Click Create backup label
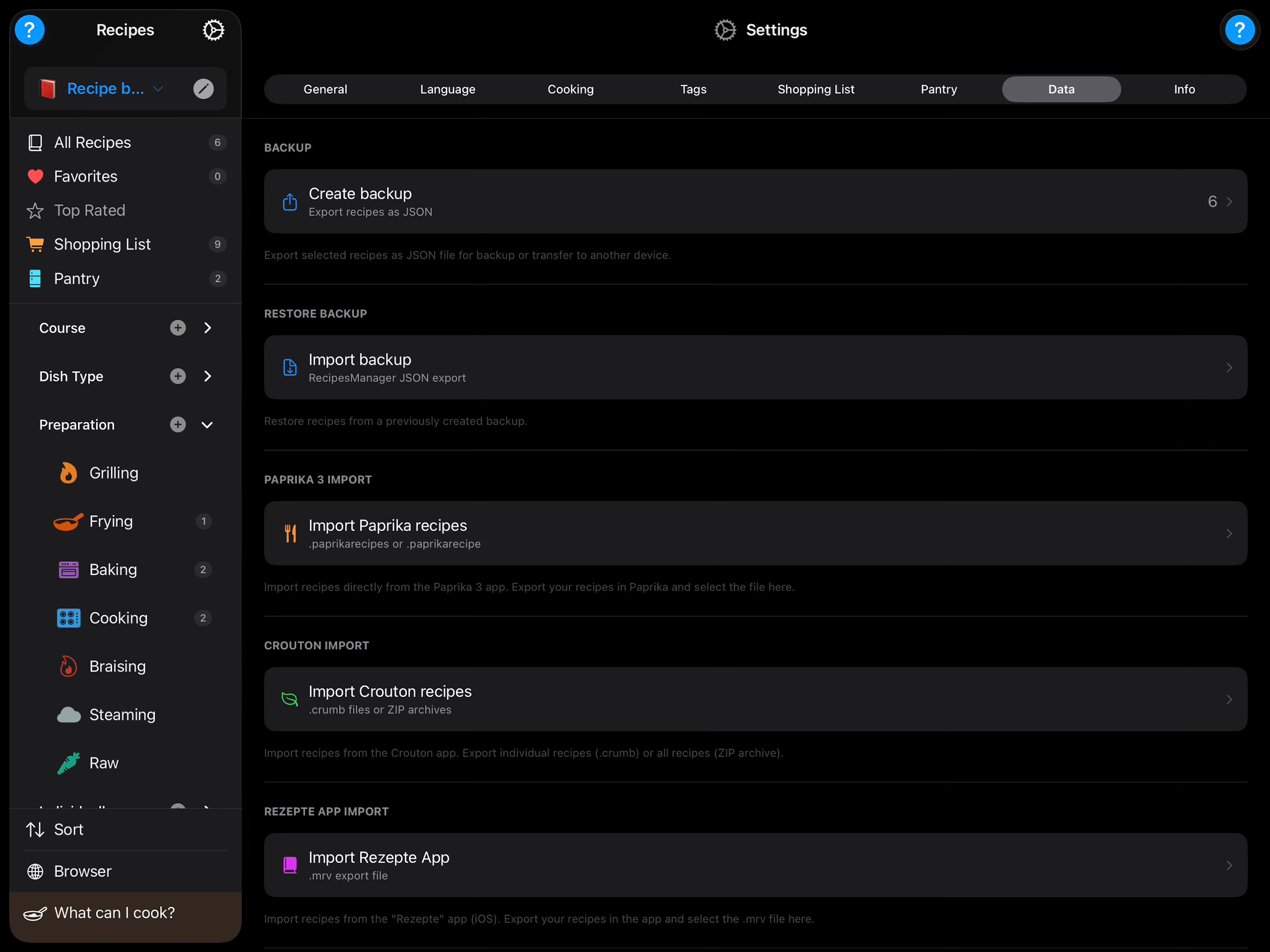This screenshot has width=1270, height=952. [360, 194]
